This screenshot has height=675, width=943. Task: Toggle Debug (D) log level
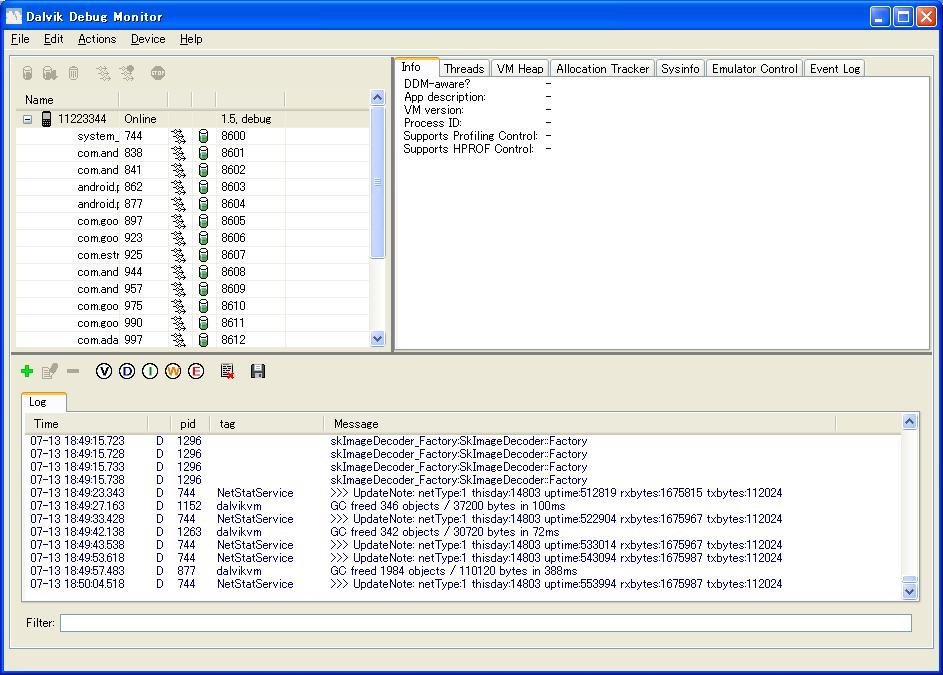[x=127, y=371]
